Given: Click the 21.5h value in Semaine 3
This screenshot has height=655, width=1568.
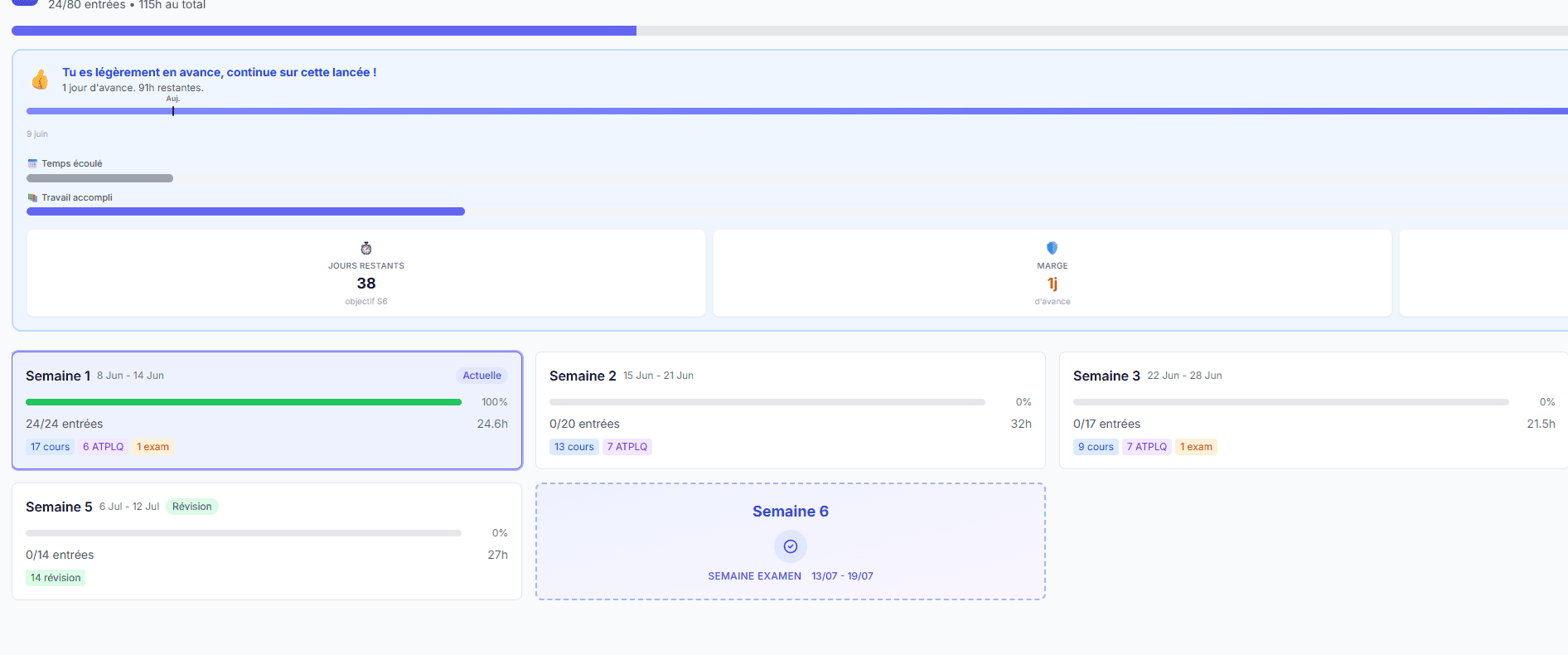Looking at the screenshot, I should click(1541, 424).
